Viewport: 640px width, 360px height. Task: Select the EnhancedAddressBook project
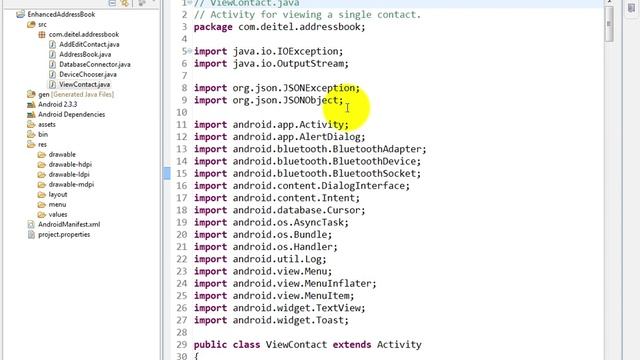tap(61, 14)
